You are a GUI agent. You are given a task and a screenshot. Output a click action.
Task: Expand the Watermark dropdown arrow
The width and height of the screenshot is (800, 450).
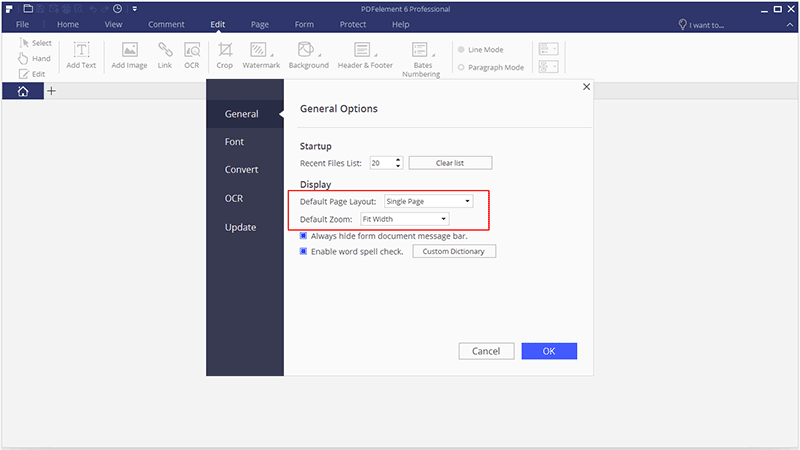[272, 55]
